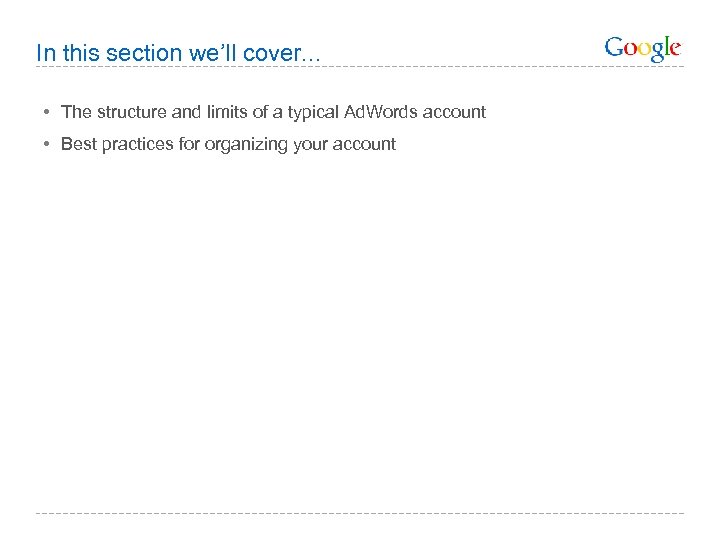The height and width of the screenshot is (540, 720).
Task: Click the dashed line under the title
Action: 300,68
